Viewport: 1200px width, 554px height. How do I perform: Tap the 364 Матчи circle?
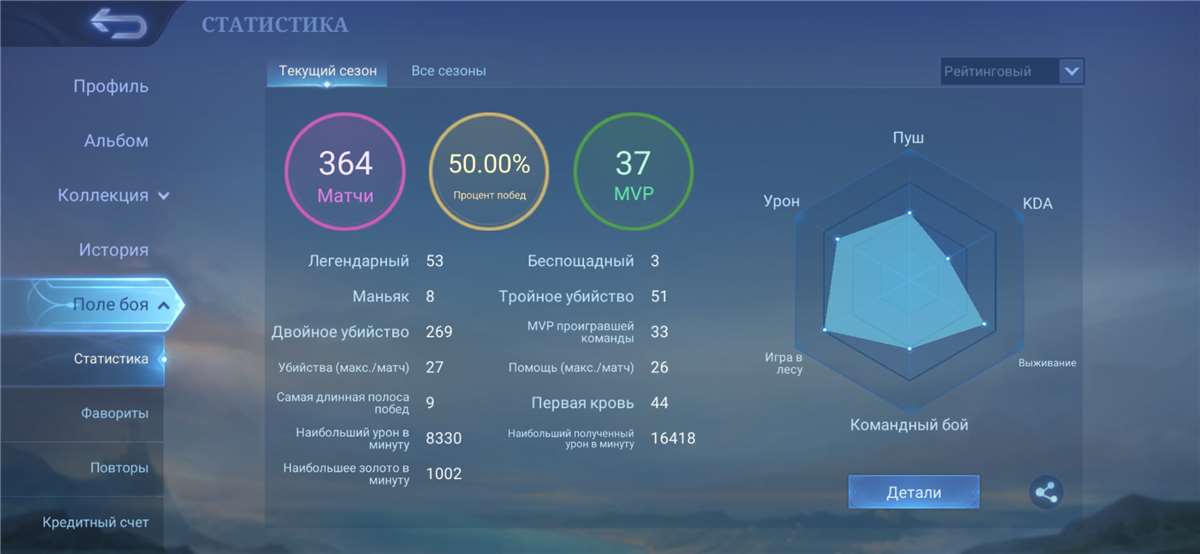pyautogui.click(x=345, y=172)
